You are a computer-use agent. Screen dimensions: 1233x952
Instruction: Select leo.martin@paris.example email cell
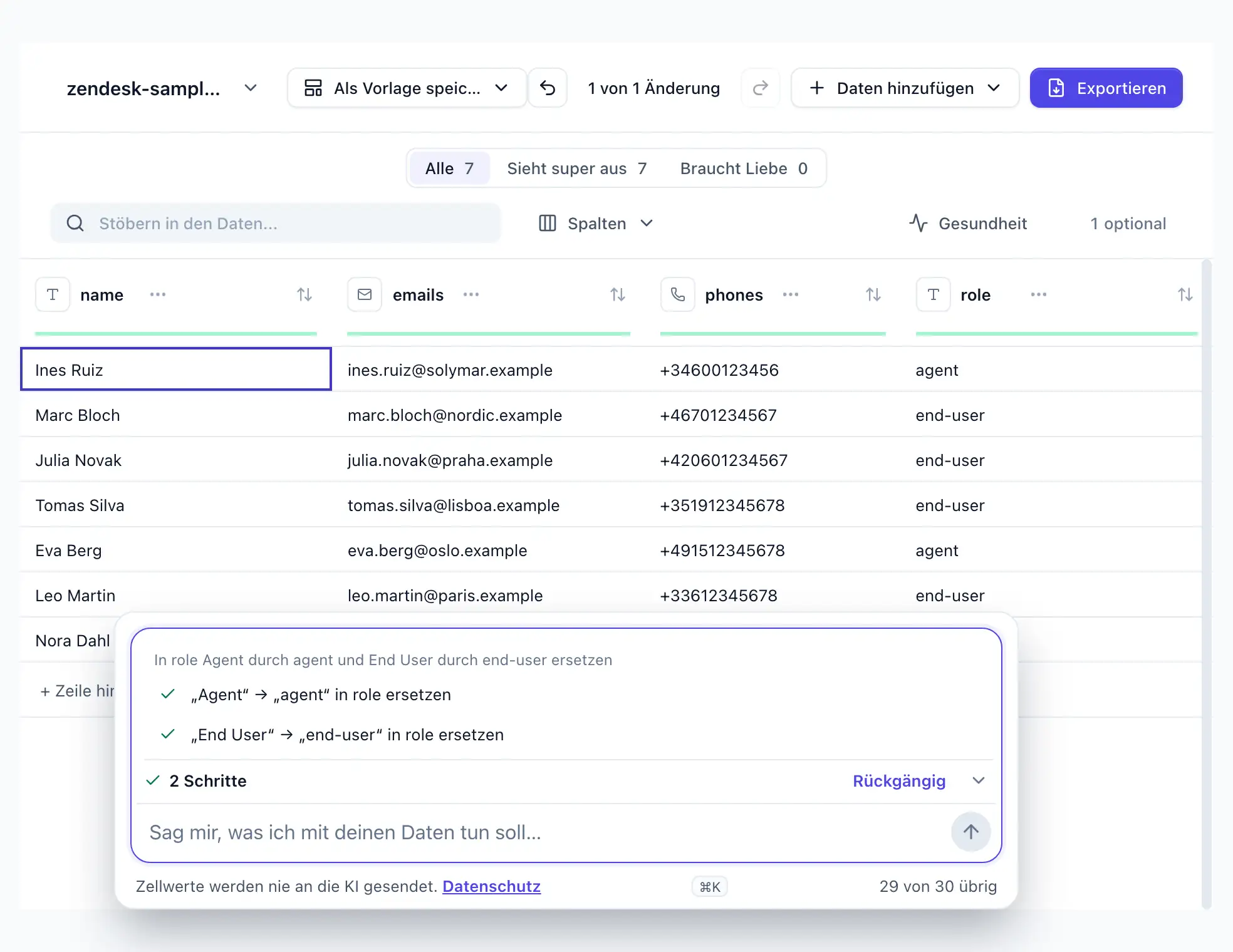tap(489, 596)
